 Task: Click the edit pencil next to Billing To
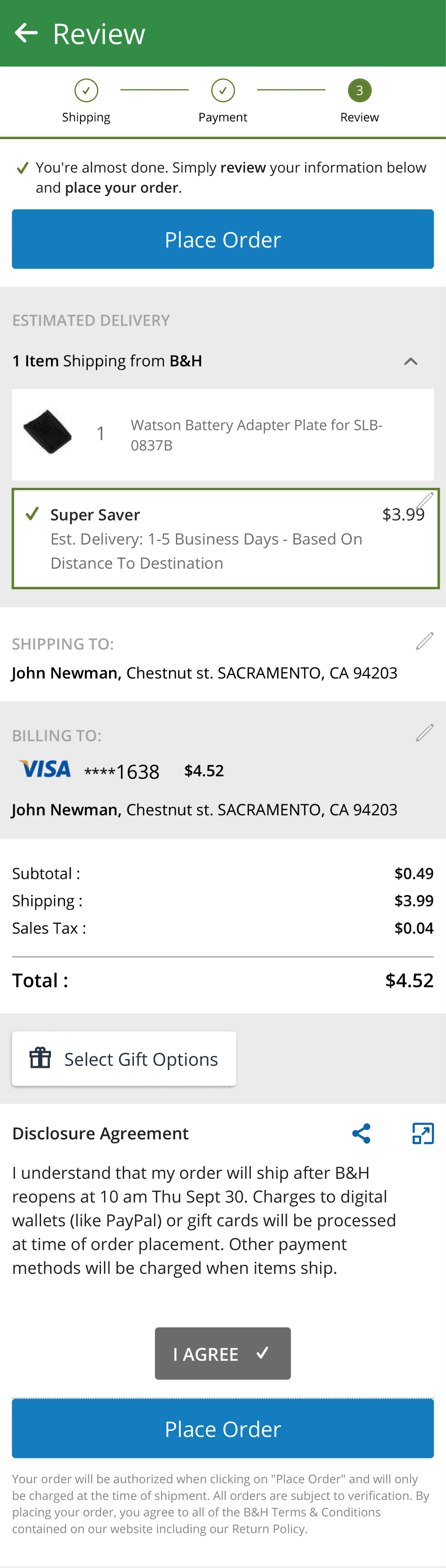coord(425,732)
